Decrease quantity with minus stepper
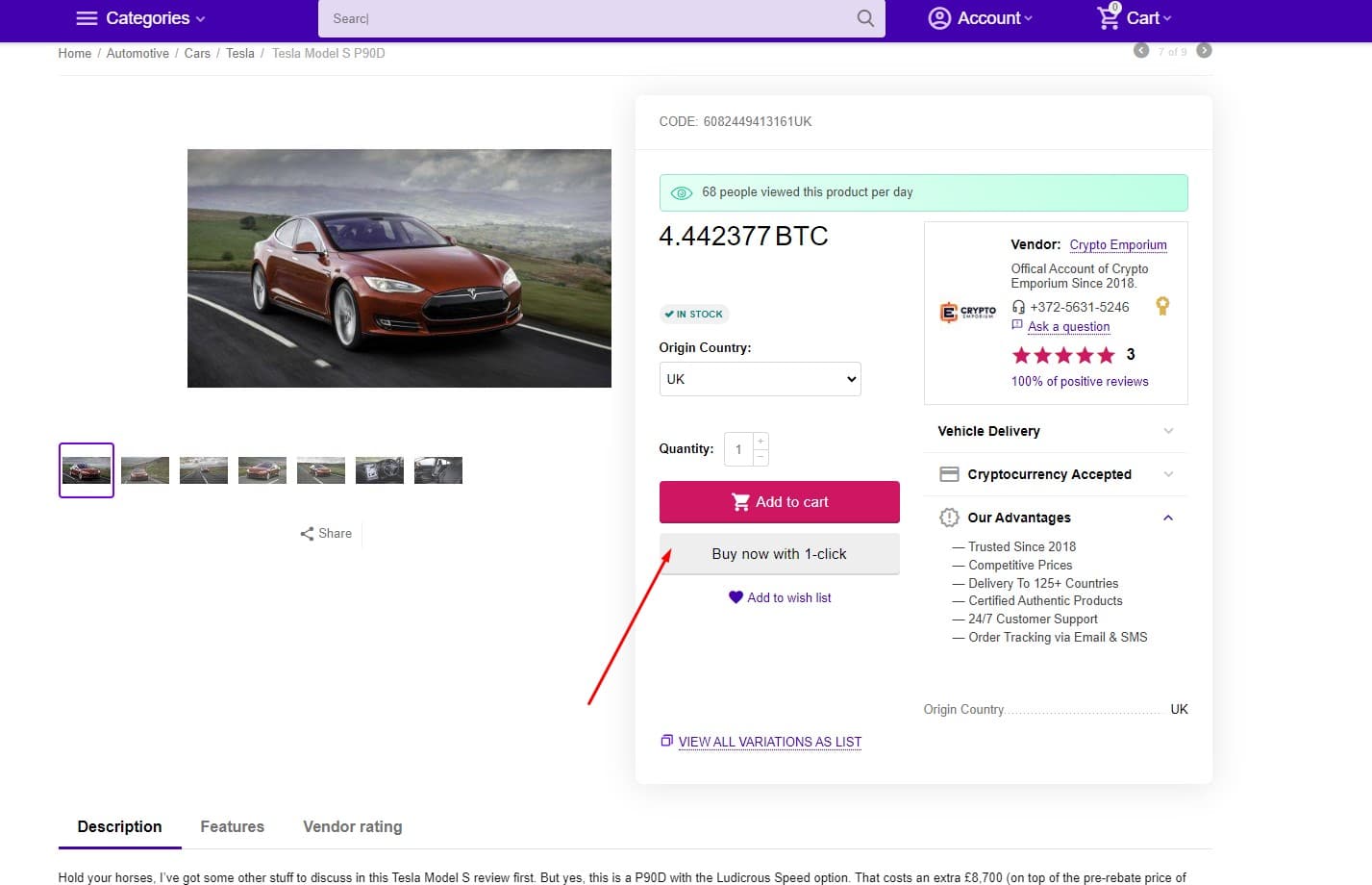This screenshot has width=1372, height=885. tap(761, 457)
